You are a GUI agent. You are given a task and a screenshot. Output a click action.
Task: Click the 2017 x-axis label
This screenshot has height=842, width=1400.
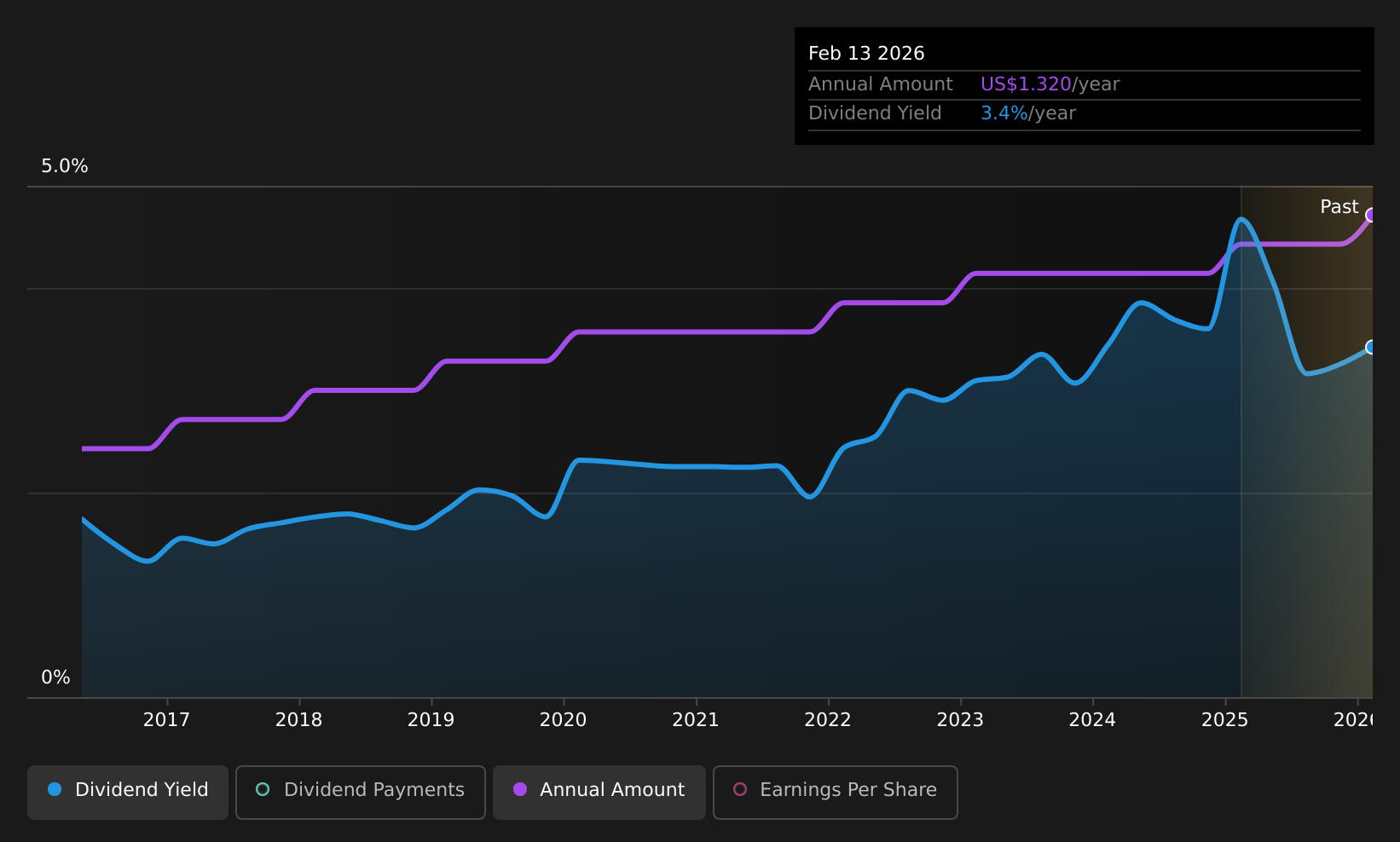point(166,720)
